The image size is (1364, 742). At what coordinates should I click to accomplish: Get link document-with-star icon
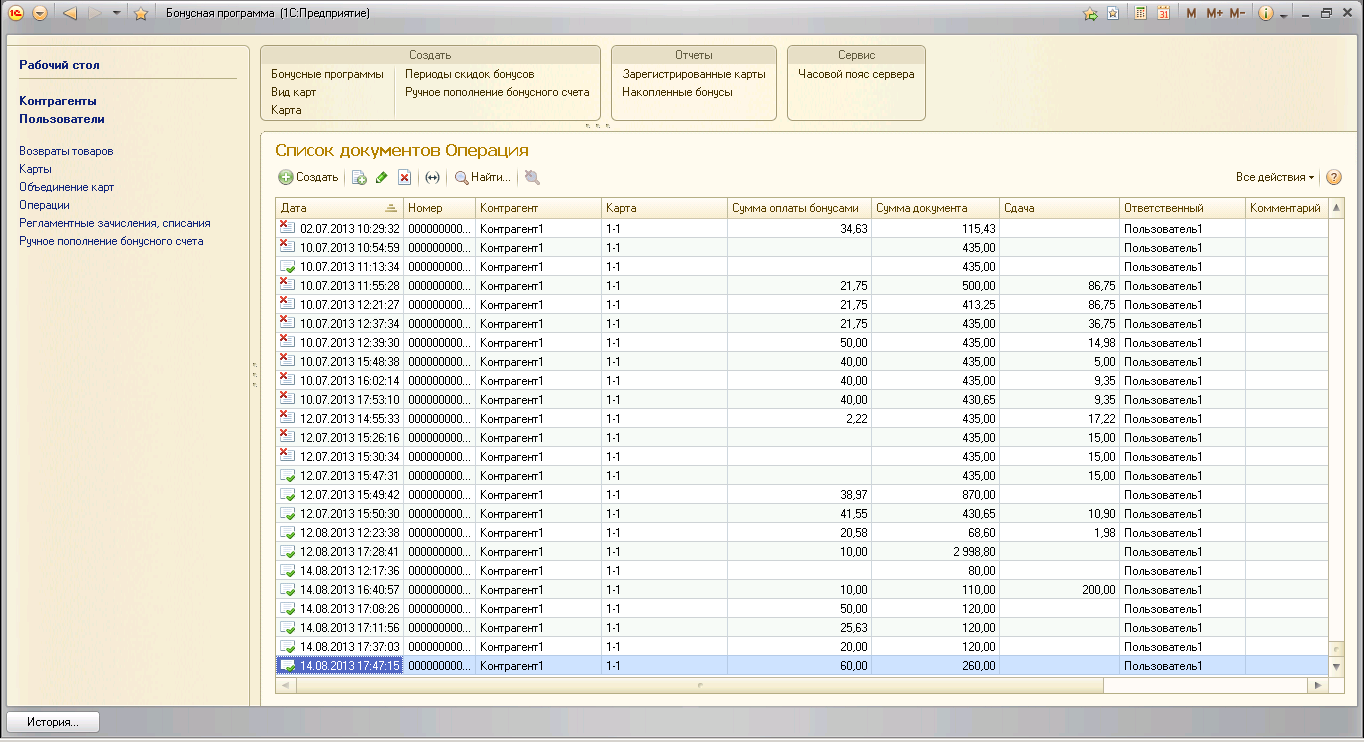point(1112,13)
